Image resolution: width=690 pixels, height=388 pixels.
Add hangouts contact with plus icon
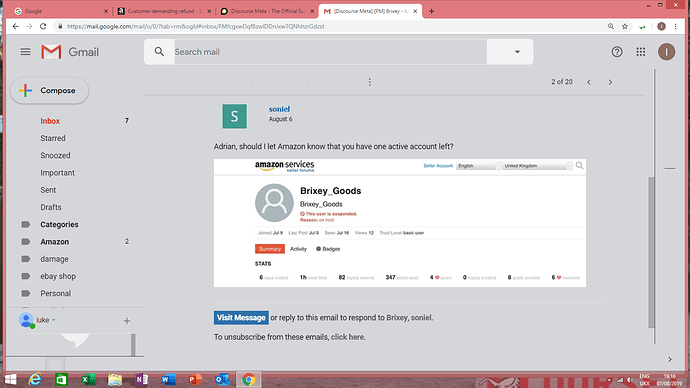pyautogui.click(x=127, y=321)
